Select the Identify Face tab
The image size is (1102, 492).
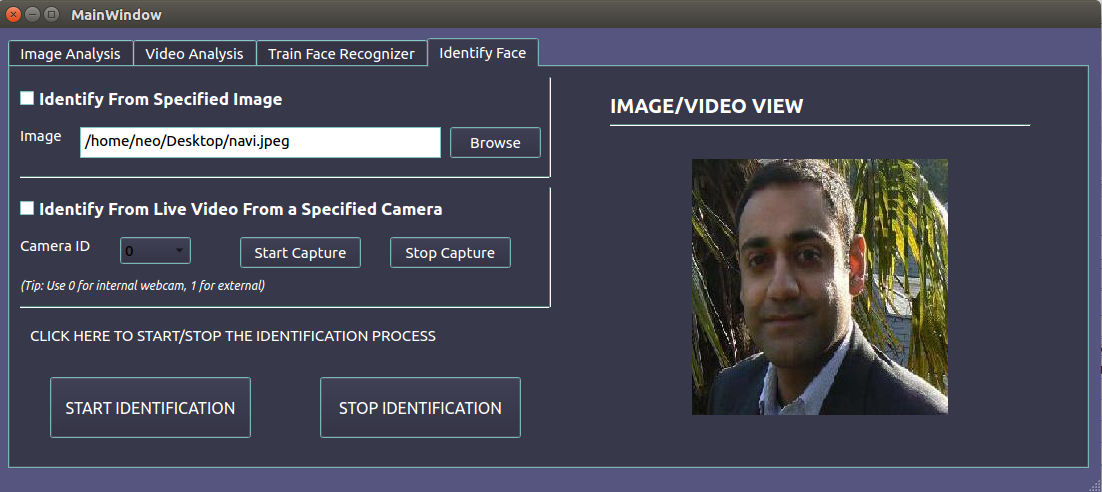pos(482,53)
